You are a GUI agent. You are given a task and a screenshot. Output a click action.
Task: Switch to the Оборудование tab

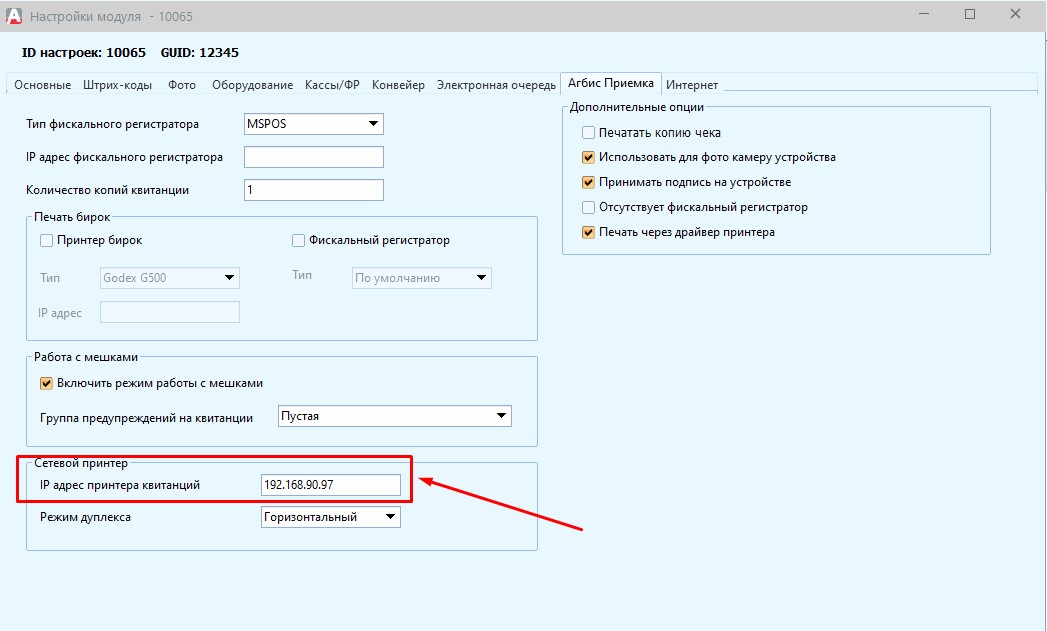(x=252, y=85)
